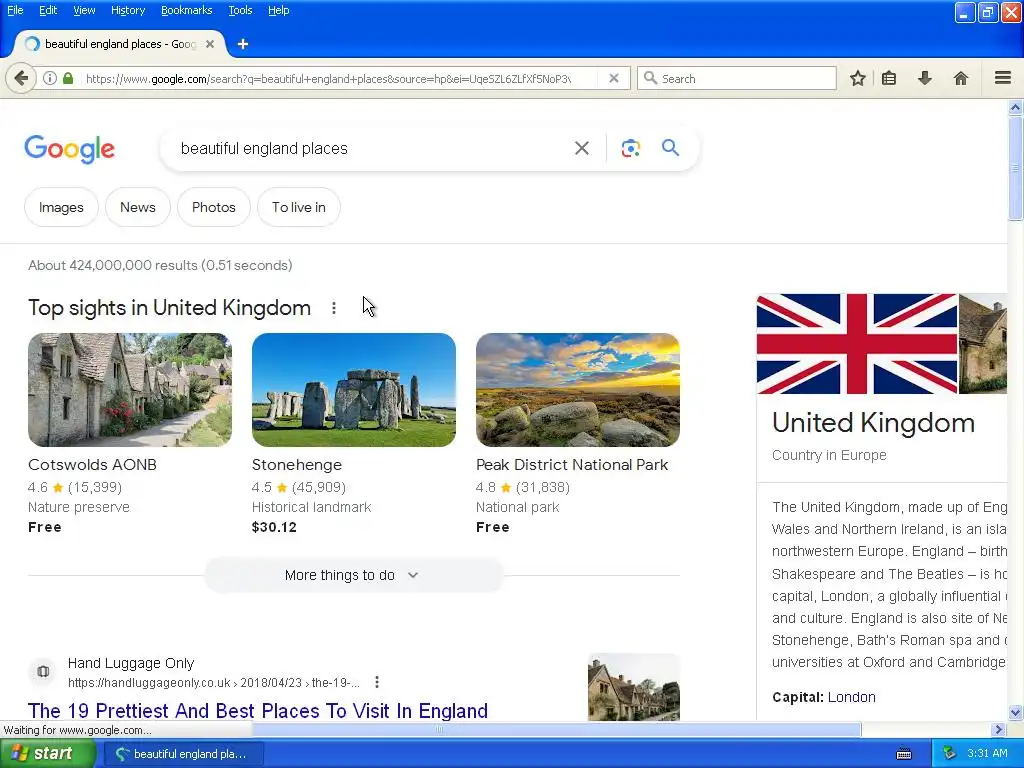The image size is (1024, 768).
Task: Open the Edit menu
Action: (48, 10)
